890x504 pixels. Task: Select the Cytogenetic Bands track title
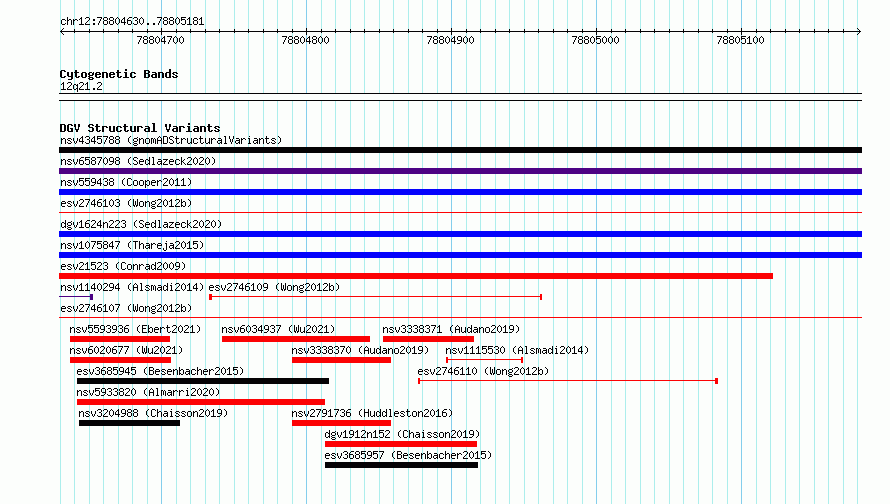pyautogui.click(x=119, y=74)
